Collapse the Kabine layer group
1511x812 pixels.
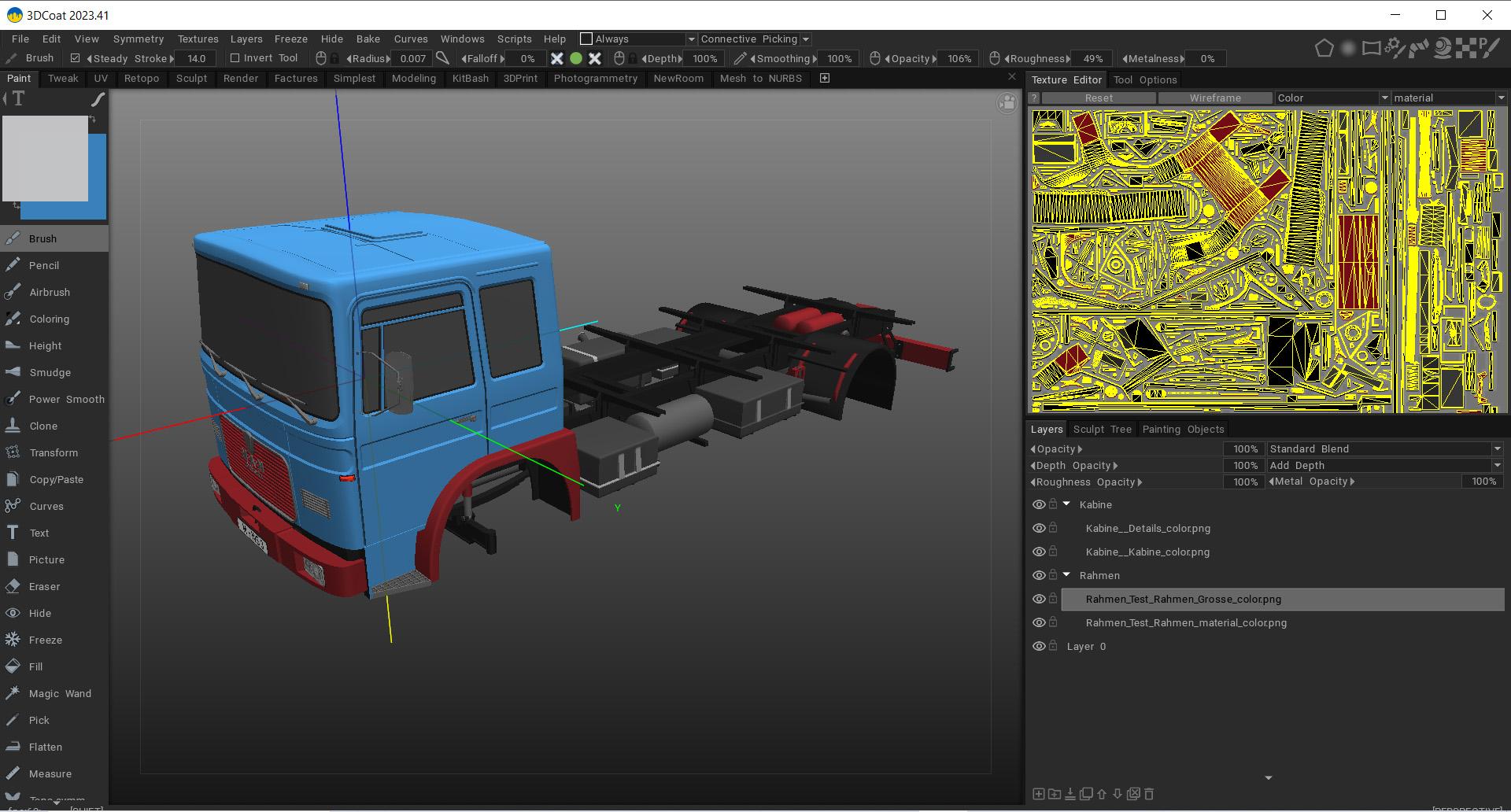click(x=1066, y=504)
